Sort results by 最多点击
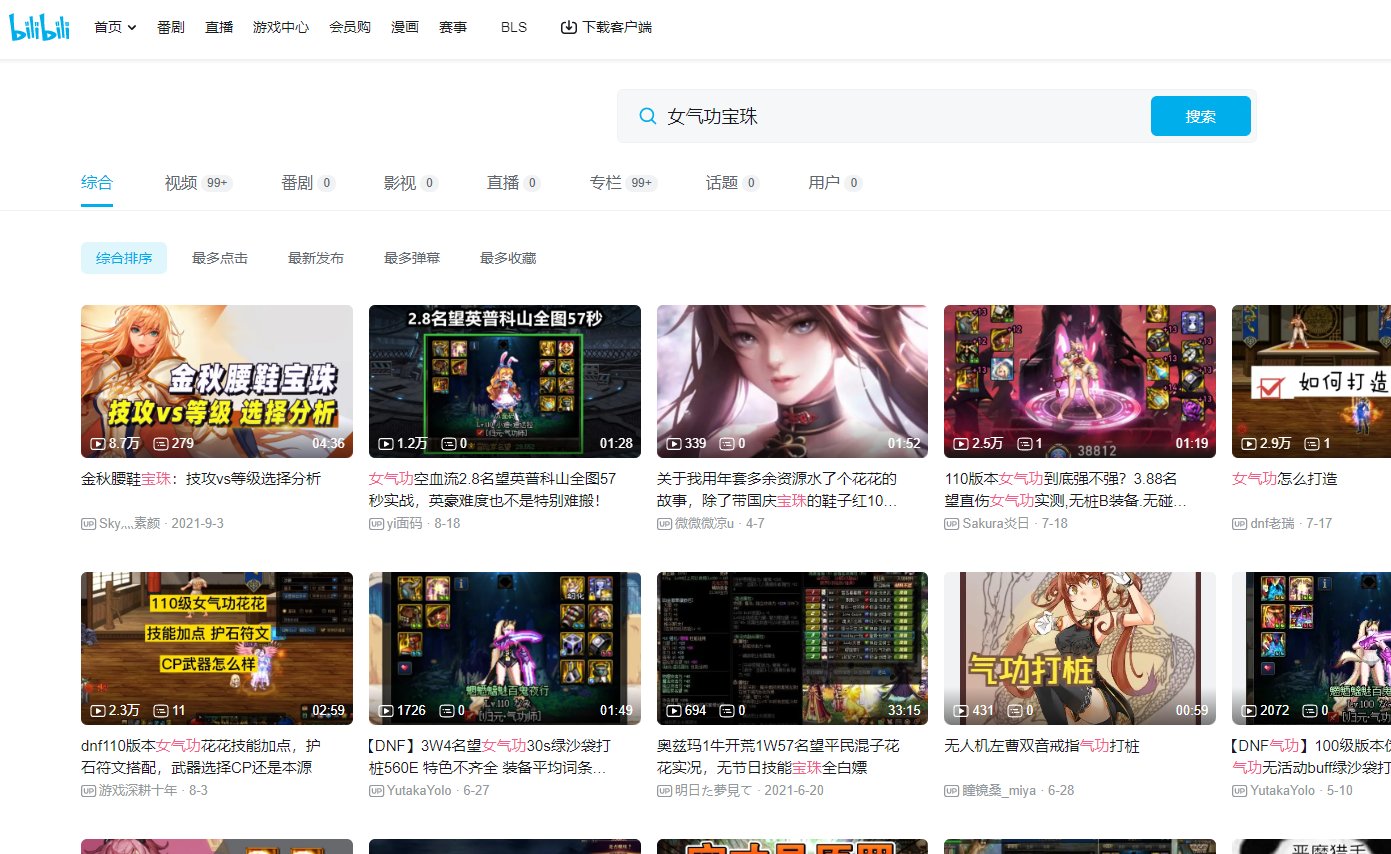The width and height of the screenshot is (1391, 854). coord(220,258)
